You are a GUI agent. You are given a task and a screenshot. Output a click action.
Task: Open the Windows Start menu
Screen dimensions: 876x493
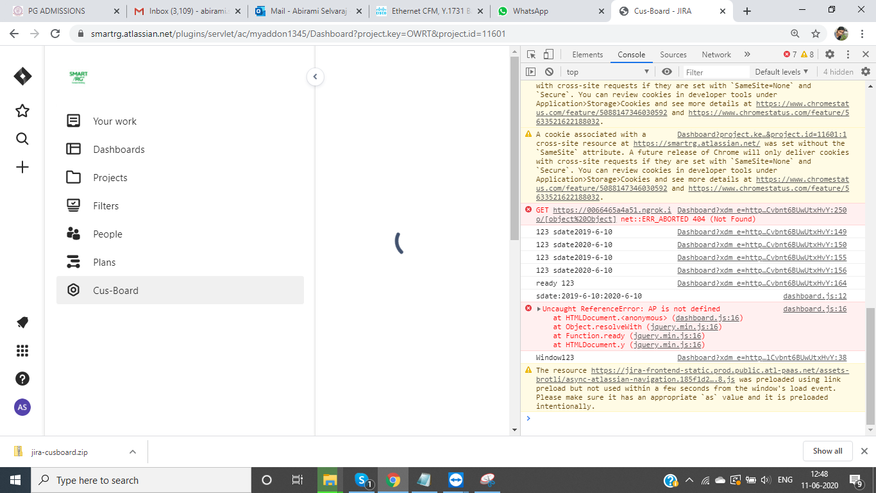pyautogui.click(x=15, y=480)
